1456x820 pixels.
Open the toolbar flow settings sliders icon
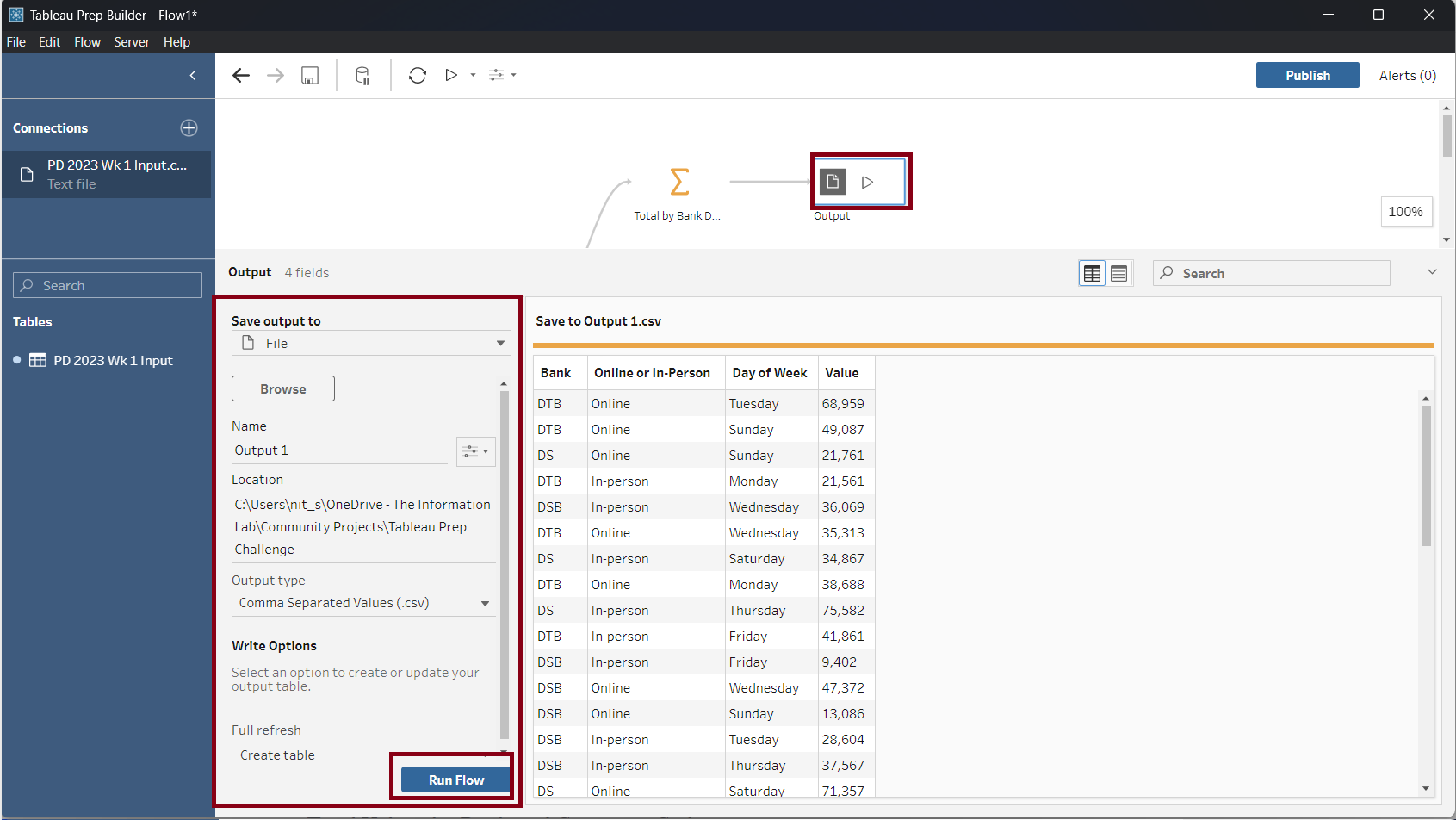tap(497, 76)
